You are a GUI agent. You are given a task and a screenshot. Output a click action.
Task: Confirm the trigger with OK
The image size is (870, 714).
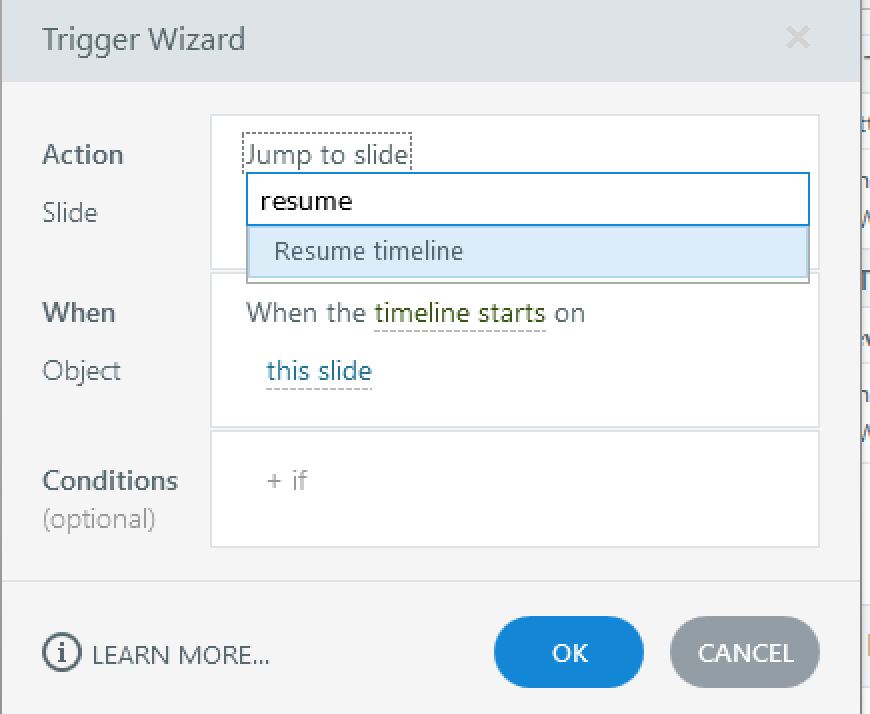pyautogui.click(x=569, y=653)
